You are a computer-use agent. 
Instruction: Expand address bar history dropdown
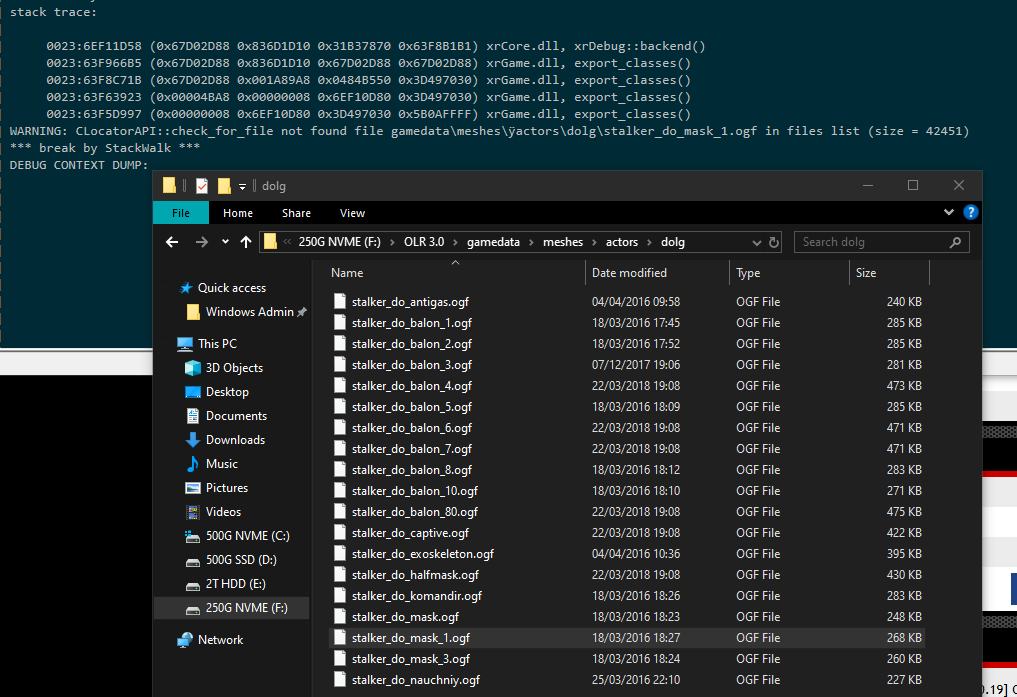pos(756,242)
